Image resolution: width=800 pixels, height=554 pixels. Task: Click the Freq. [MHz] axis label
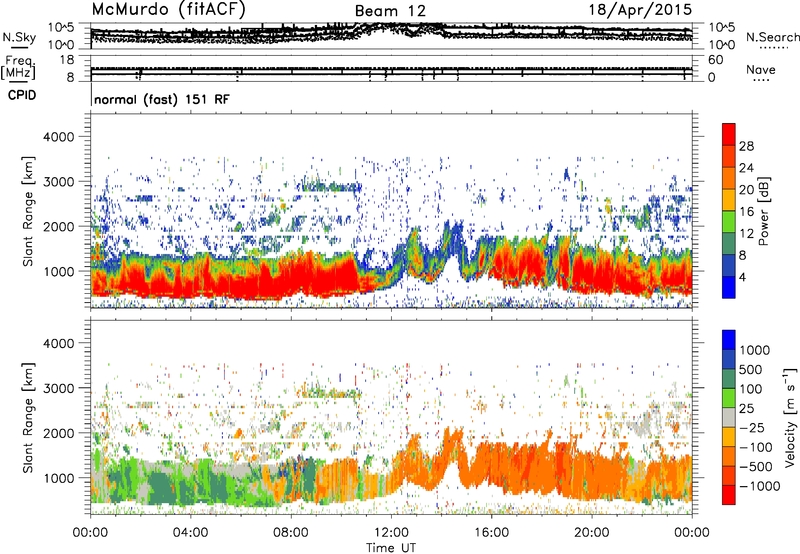tap(18, 67)
